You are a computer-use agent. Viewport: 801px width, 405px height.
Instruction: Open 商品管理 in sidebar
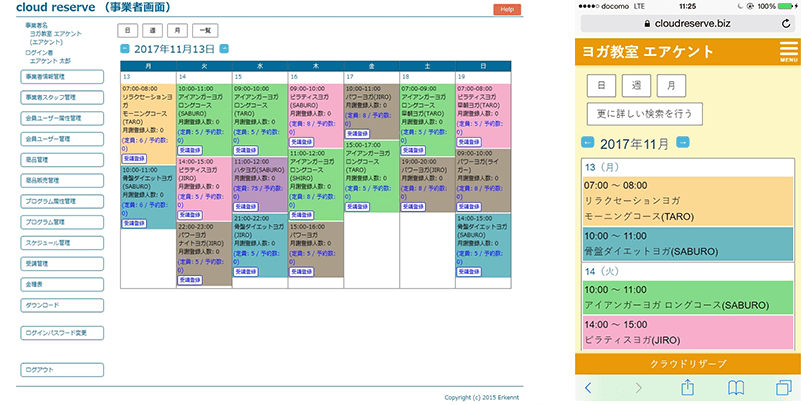(62, 160)
